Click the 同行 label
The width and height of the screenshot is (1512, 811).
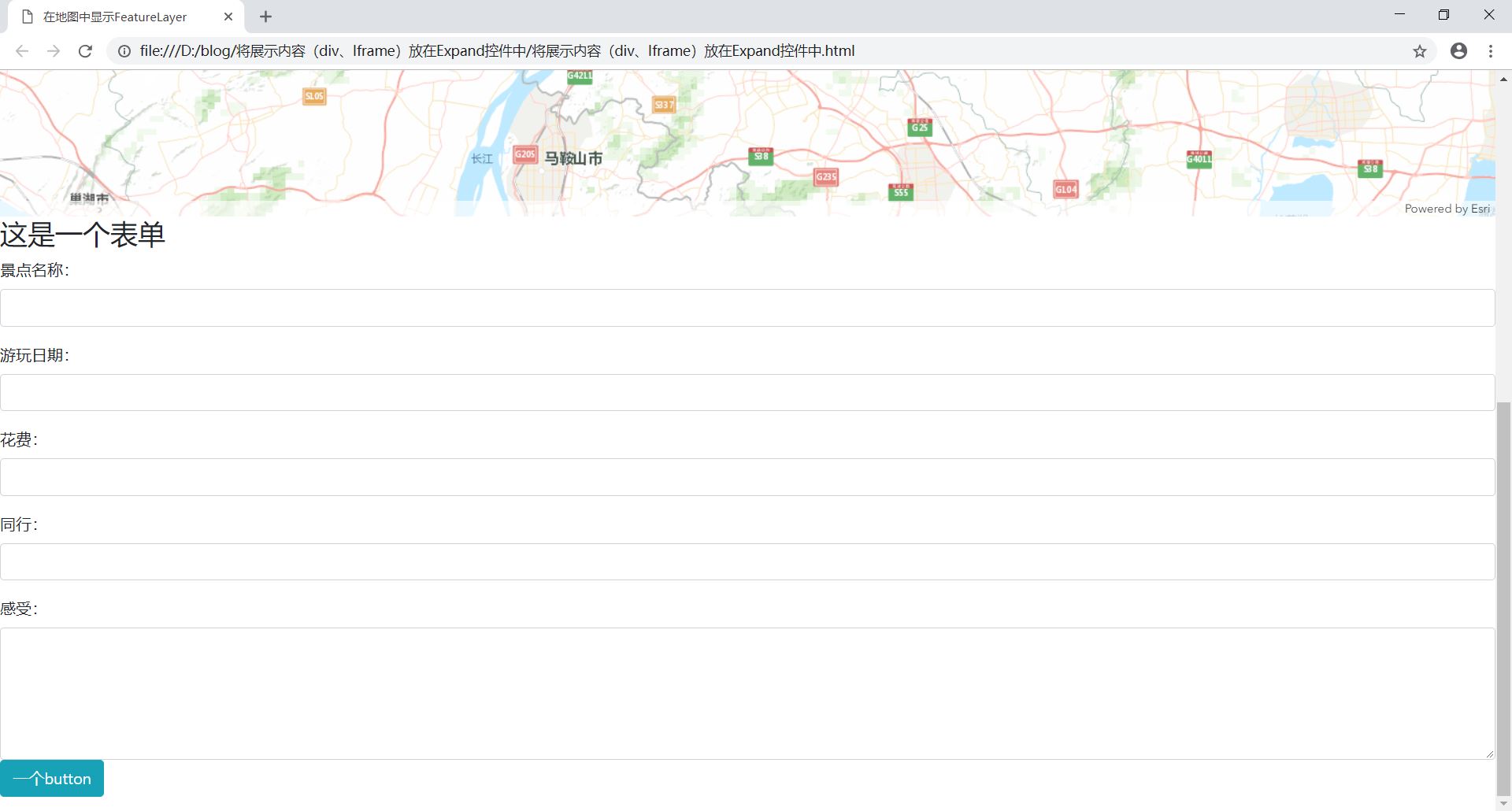[19, 524]
